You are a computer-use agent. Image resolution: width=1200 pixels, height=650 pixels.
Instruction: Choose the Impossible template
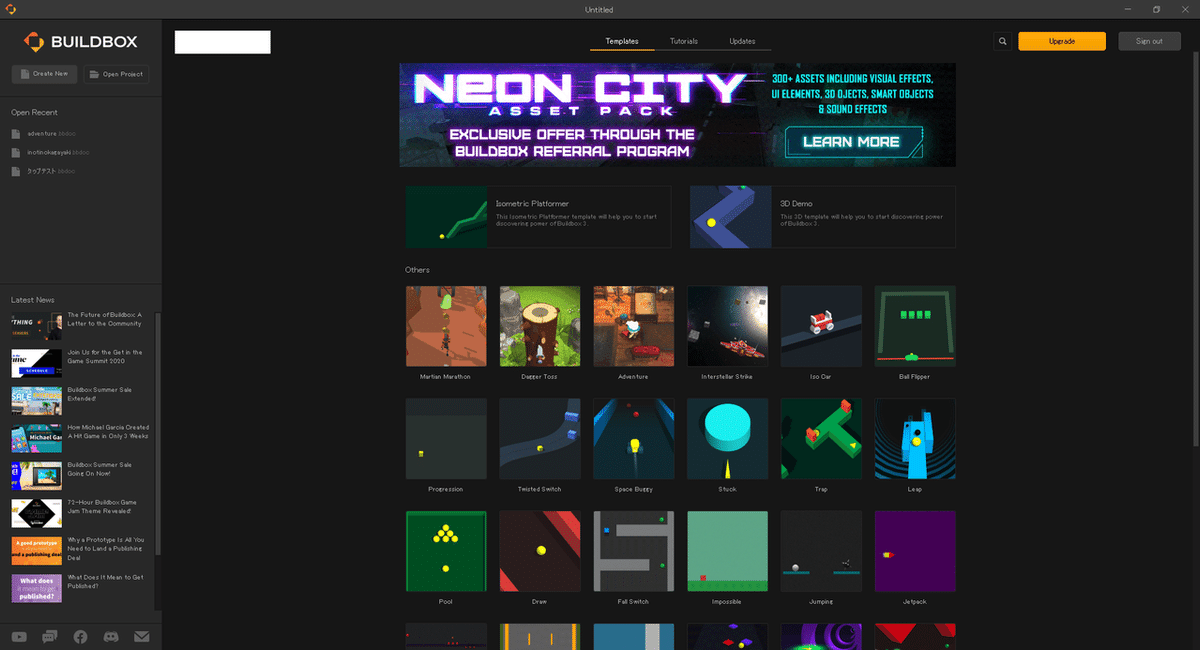(727, 552)
